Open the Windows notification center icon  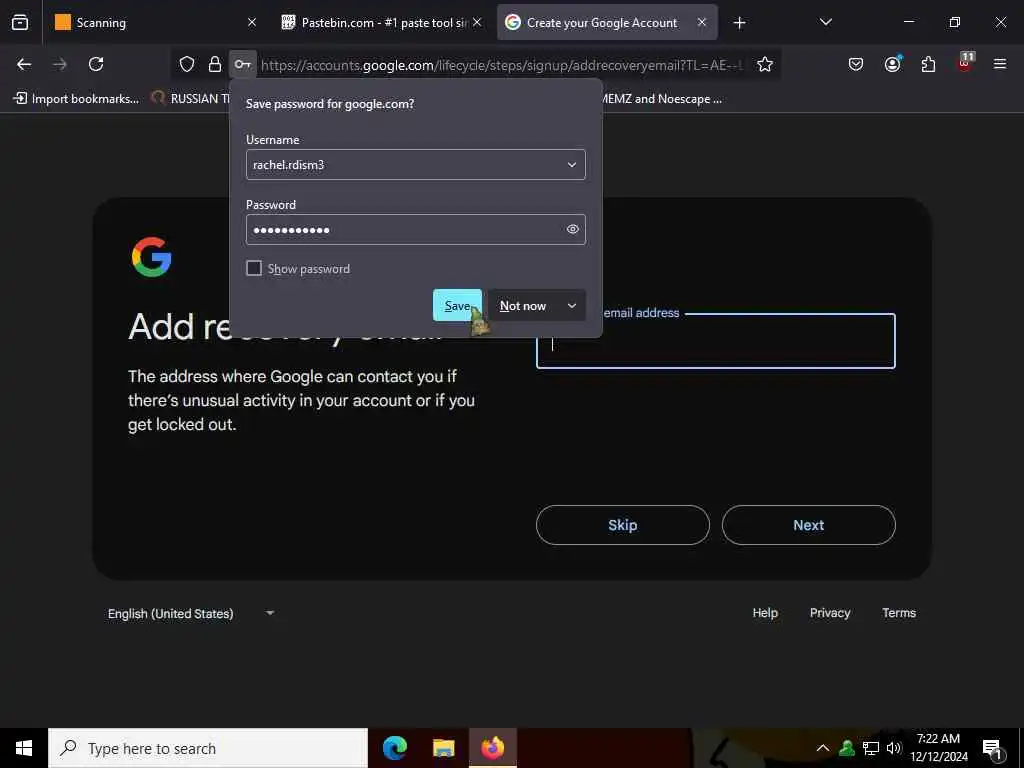[x=993, y=748]
